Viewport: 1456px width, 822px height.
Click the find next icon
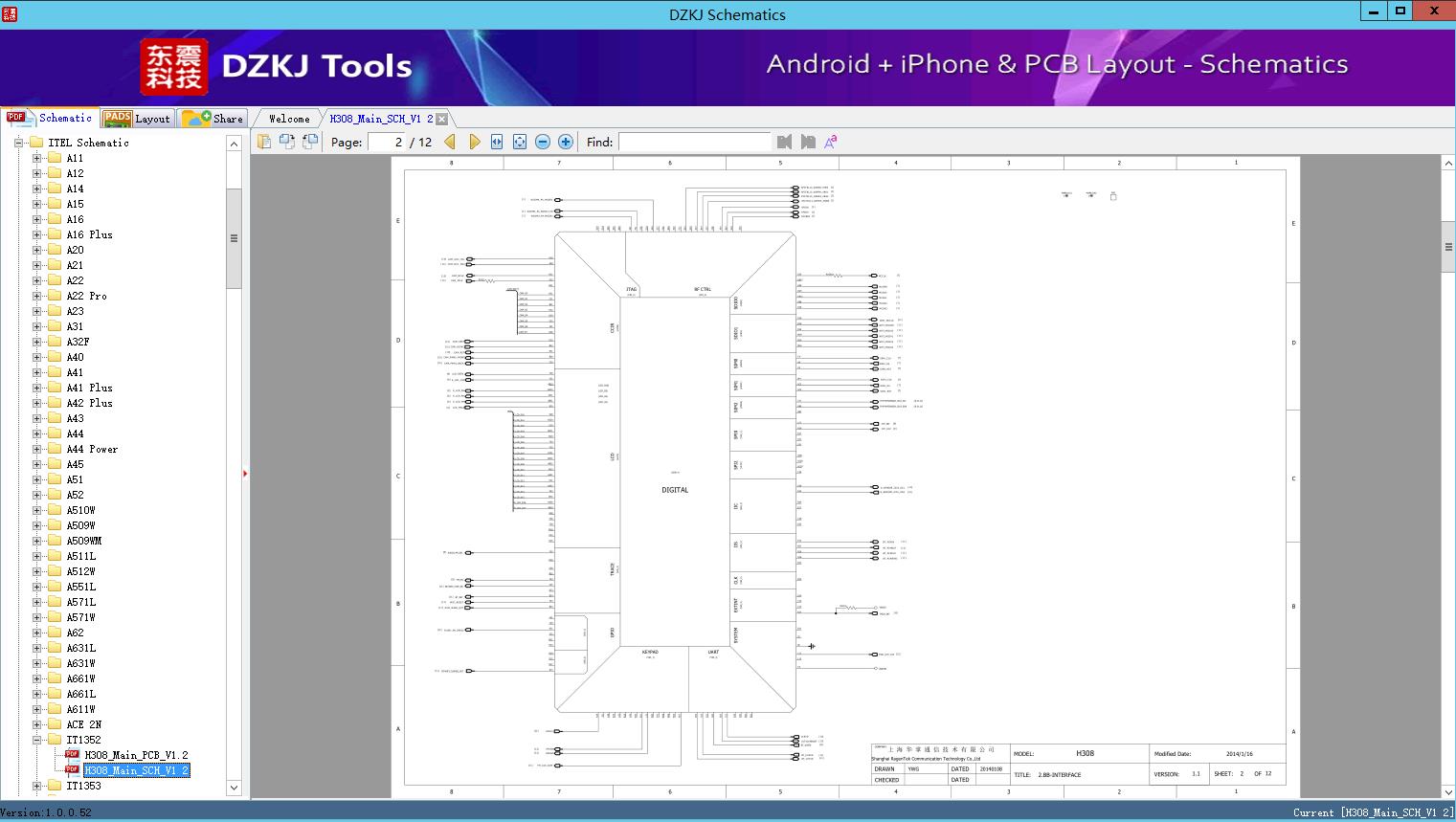[808, 142]
